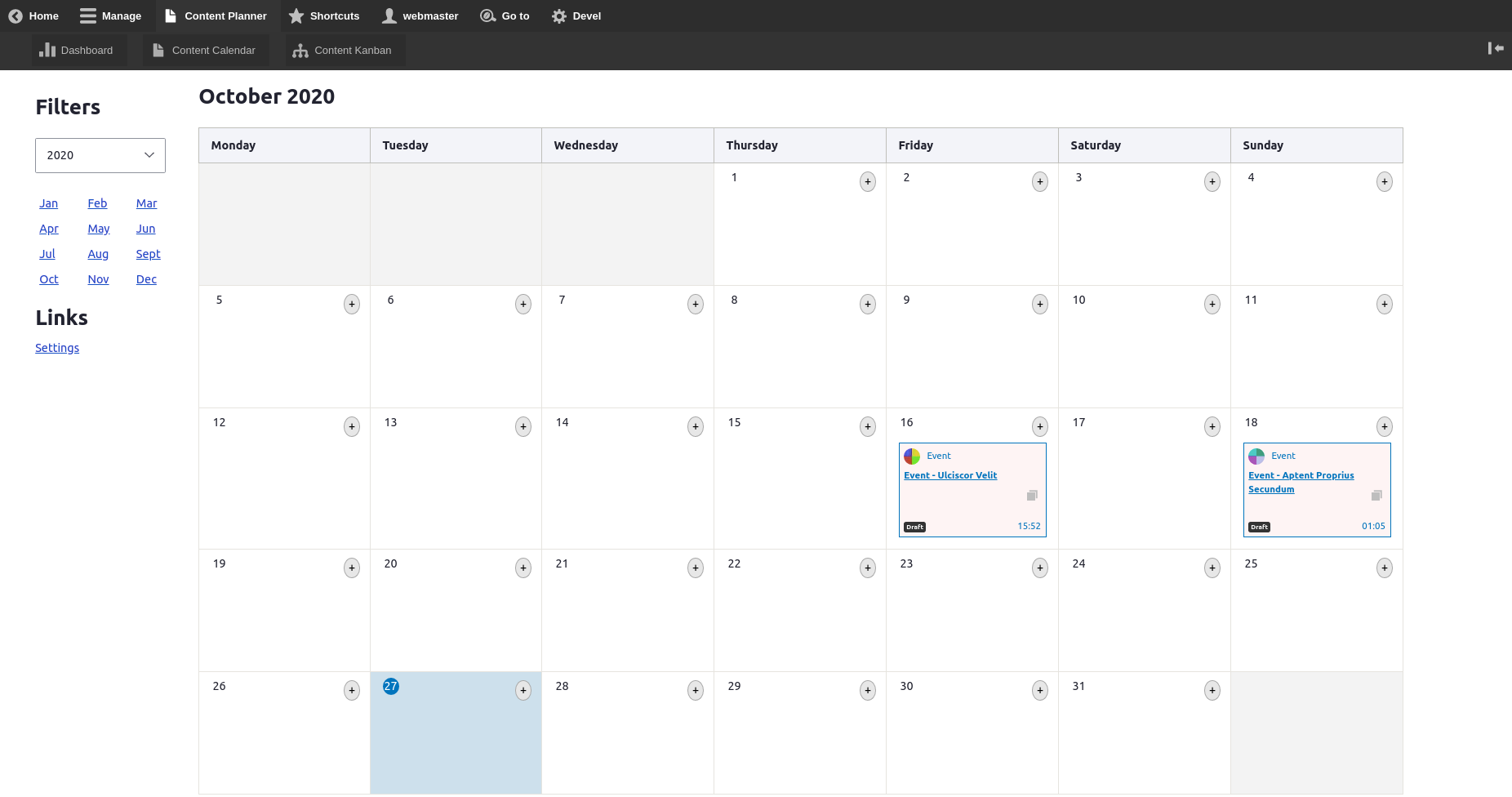The height and width of the screenshot is (797, 1512).
Task: Click the Home back arrow icon
Action: 14,16
